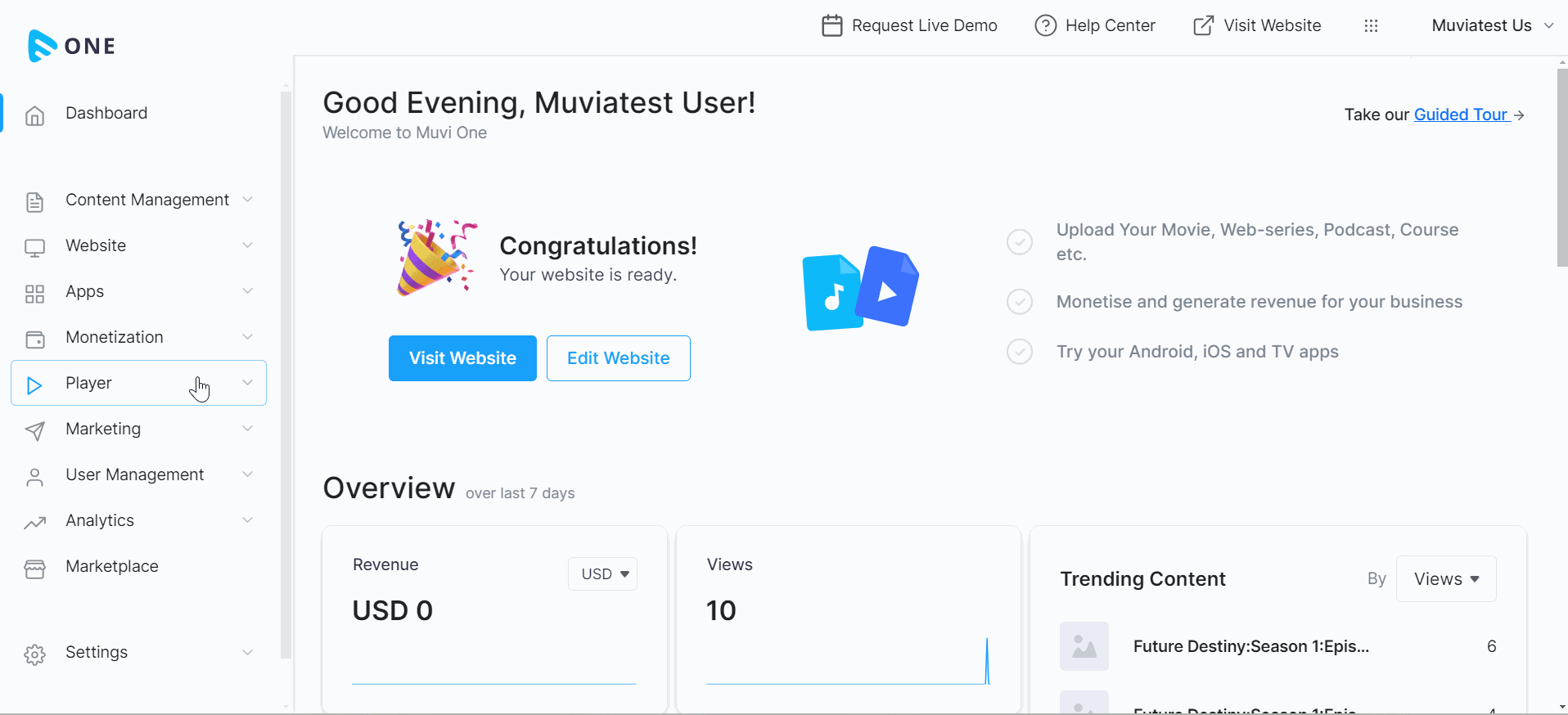
Task: Click the Apps grid icon
Action: [x=34, y=294]
